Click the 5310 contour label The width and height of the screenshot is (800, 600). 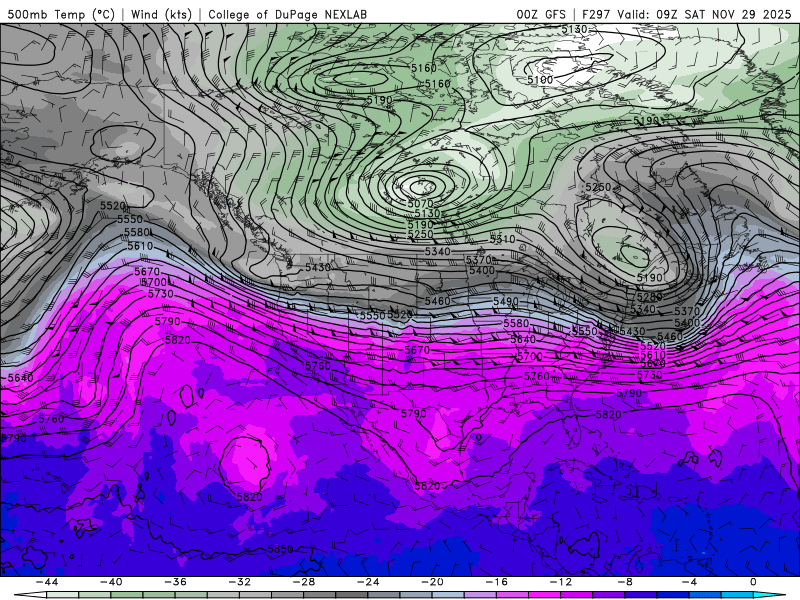tap(503, 239)
